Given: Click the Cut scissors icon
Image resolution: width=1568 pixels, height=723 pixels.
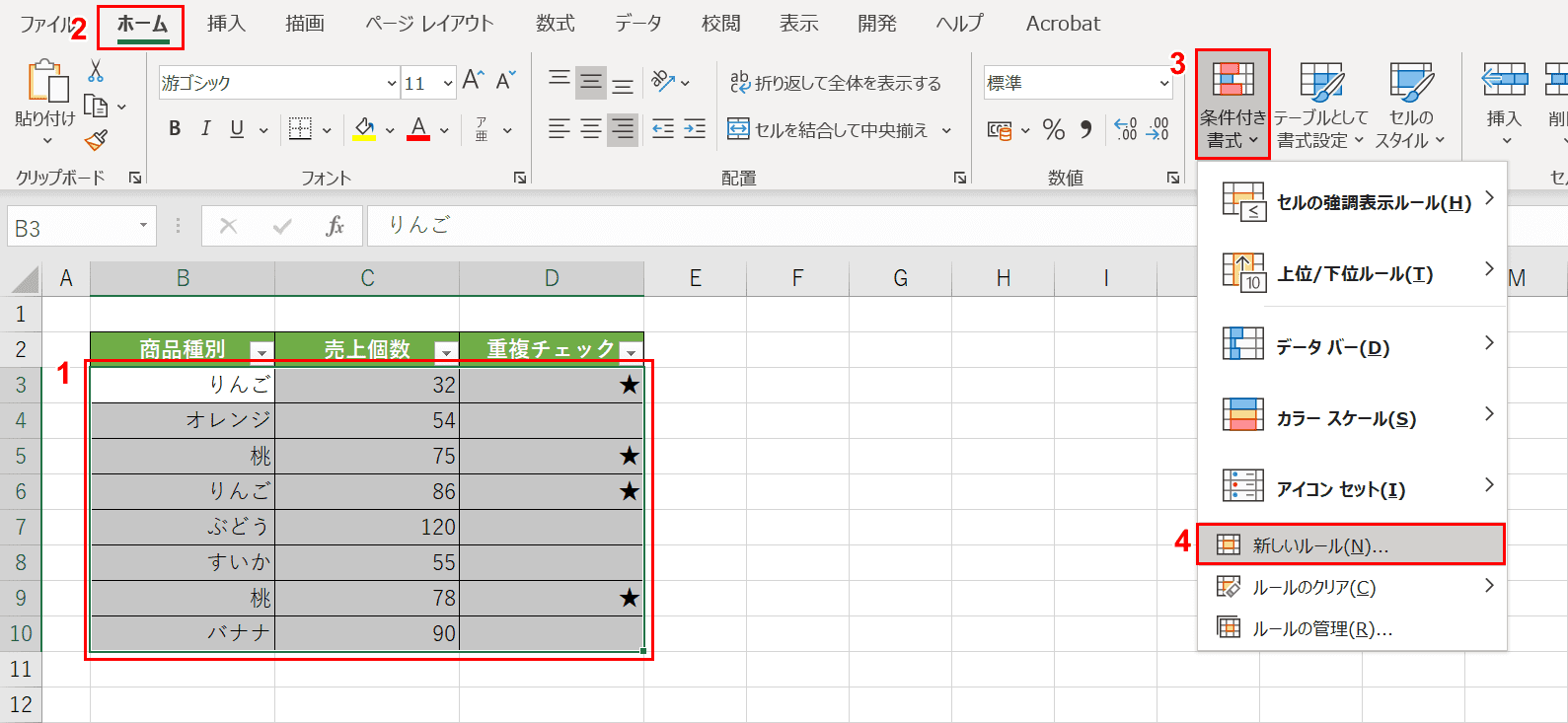Looking at the screenshot, I should [x=96, y=71].
